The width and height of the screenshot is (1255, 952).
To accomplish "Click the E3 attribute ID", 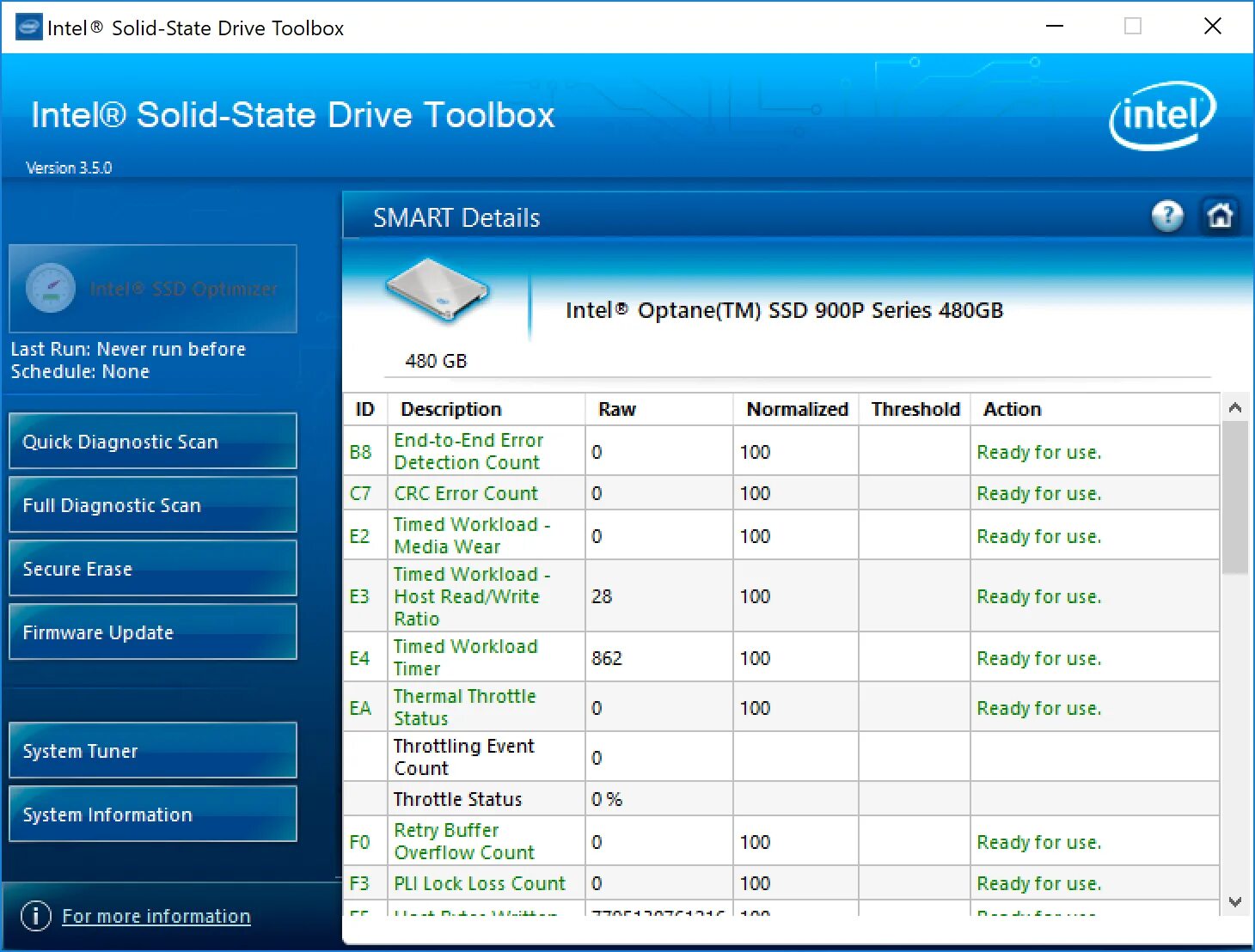I will [x=359, y=596].
